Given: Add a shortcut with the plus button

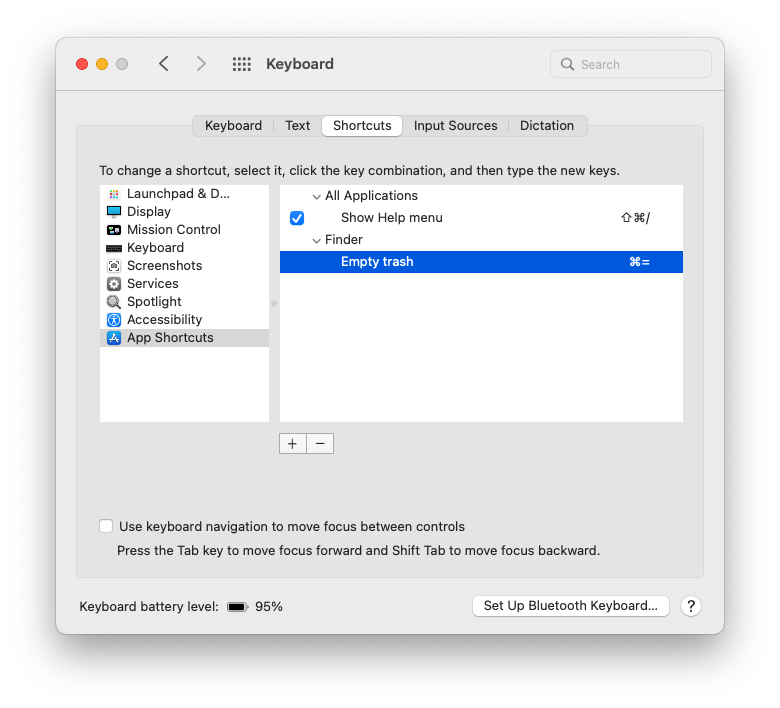Looking at the screenshot, I should coord(292,444).
